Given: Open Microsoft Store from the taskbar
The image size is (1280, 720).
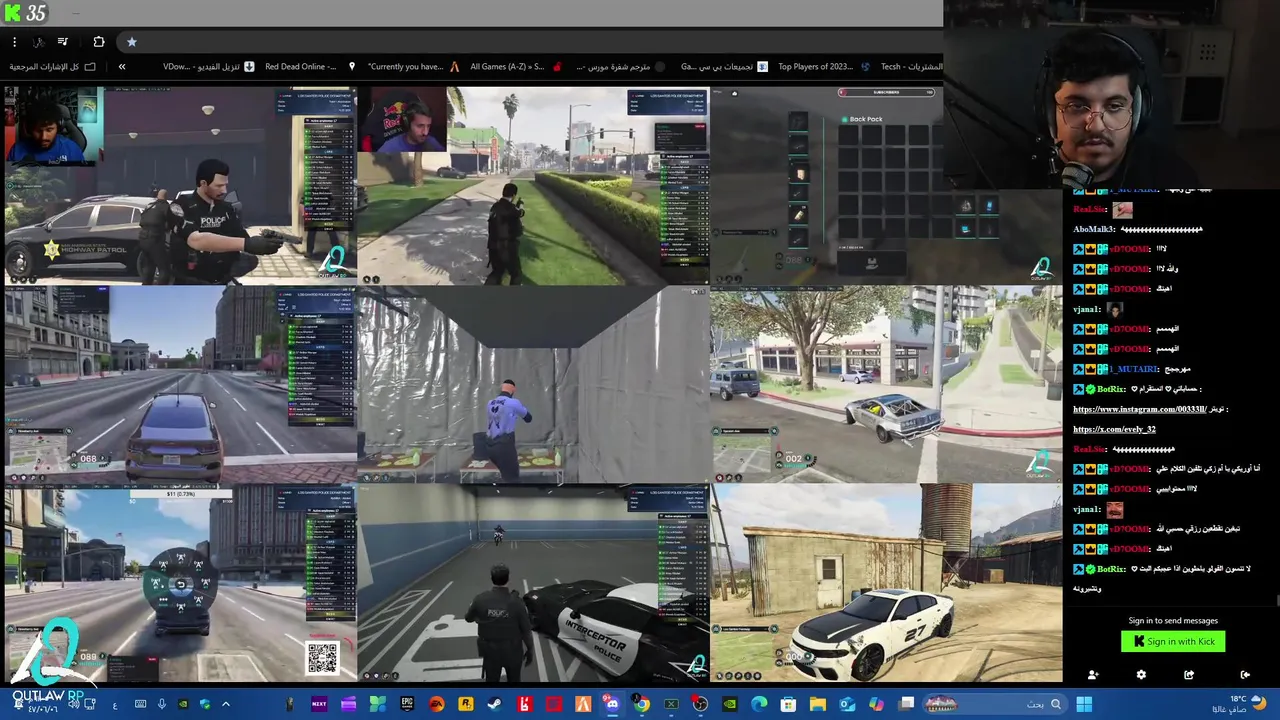Looking at the screenshot, I should tap(788, 704).
